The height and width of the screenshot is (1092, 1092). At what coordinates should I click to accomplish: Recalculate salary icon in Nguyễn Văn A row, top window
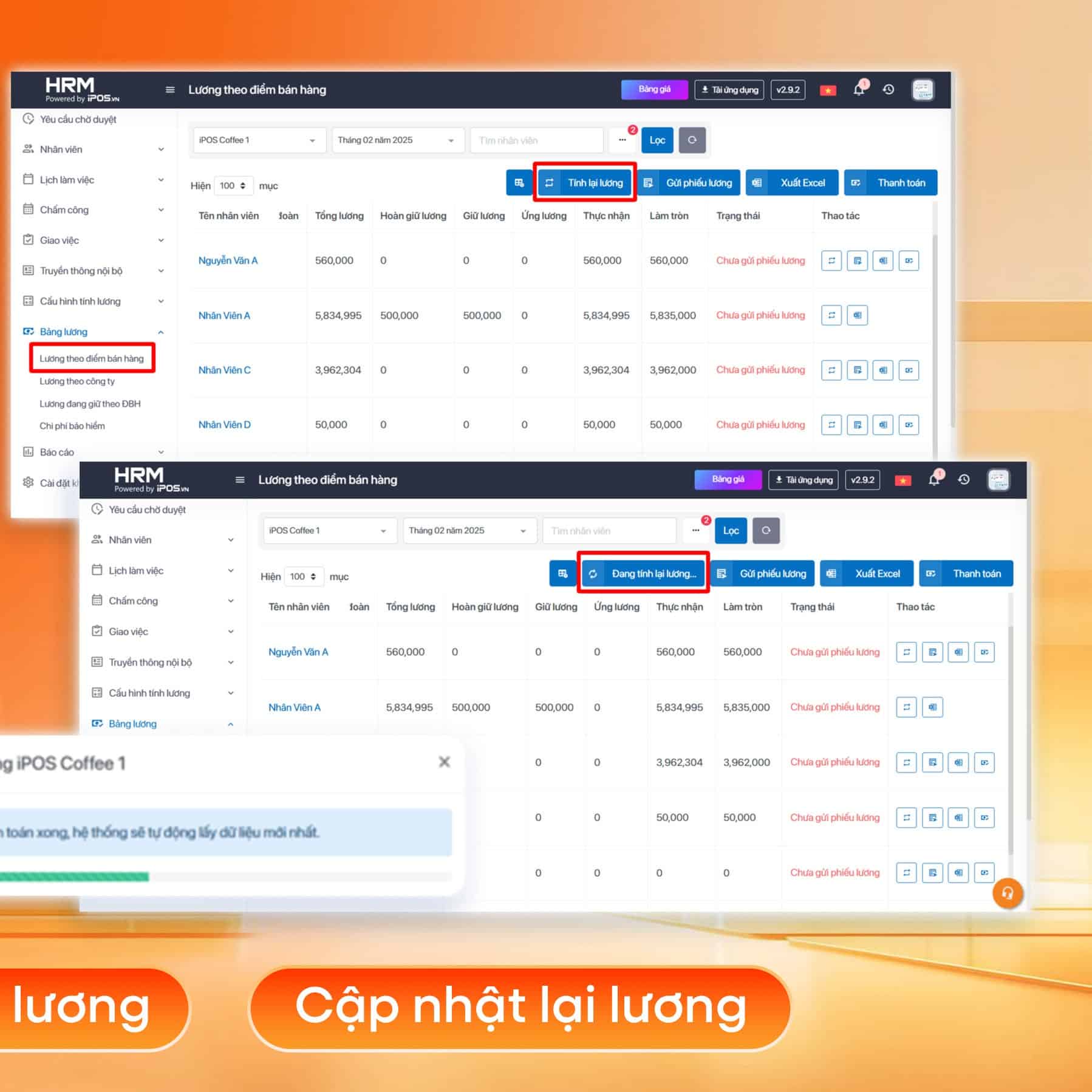[831, 261]
